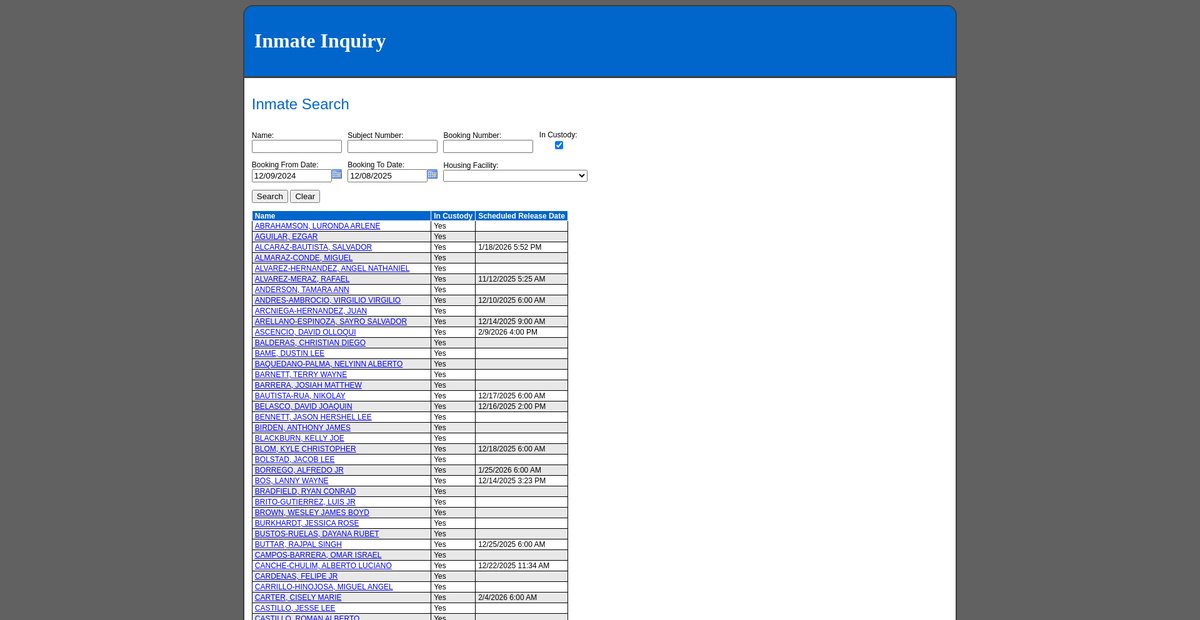Open BLOM, KYLE CHRISTOPHER link
1200x620 pixels.
click(x=305, y=449)
